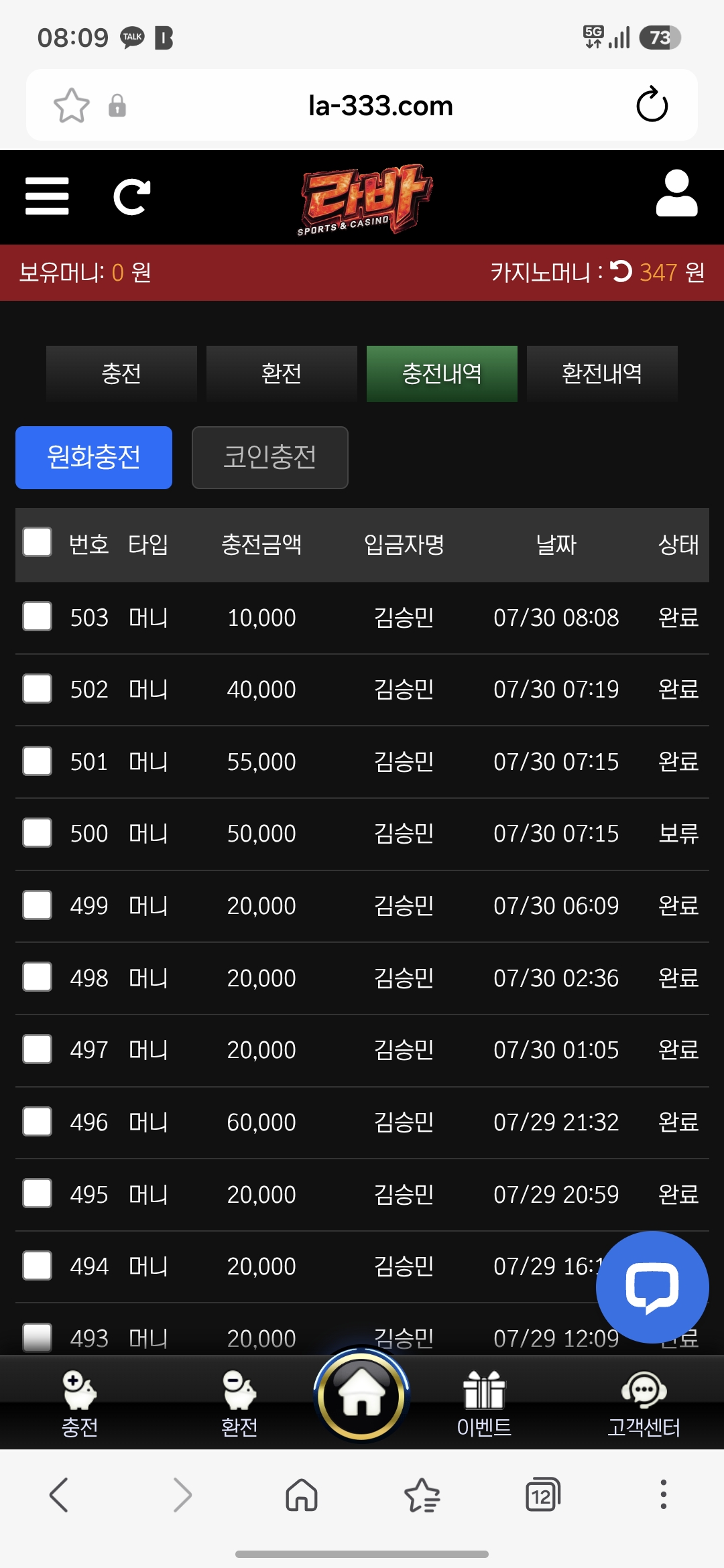Tap the gold home button
The image size is (724, 1568).
coord(362,1395)
